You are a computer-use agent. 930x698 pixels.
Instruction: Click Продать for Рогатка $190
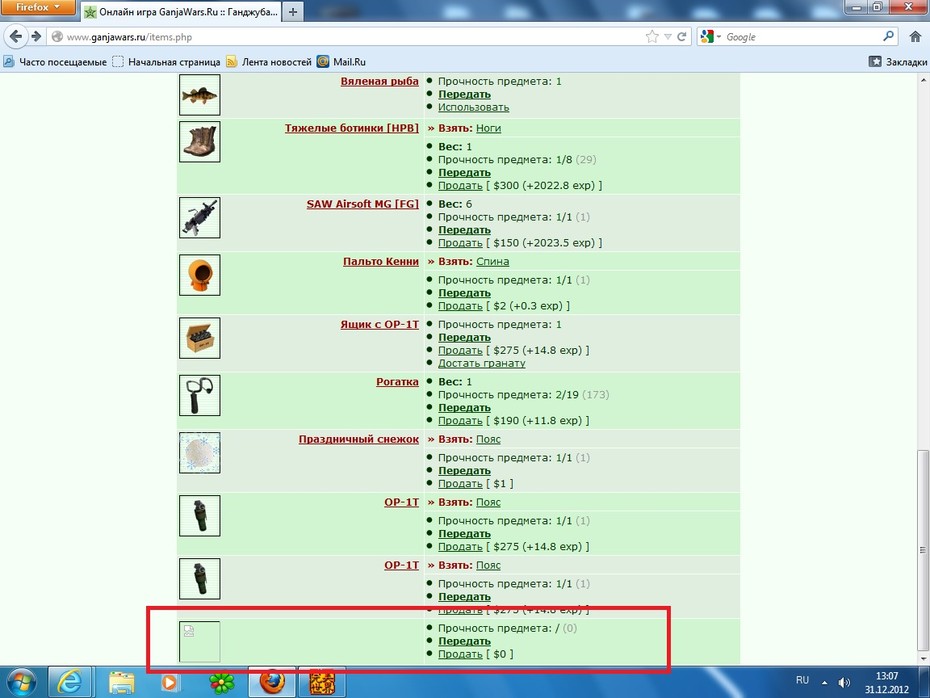point(460,421)
